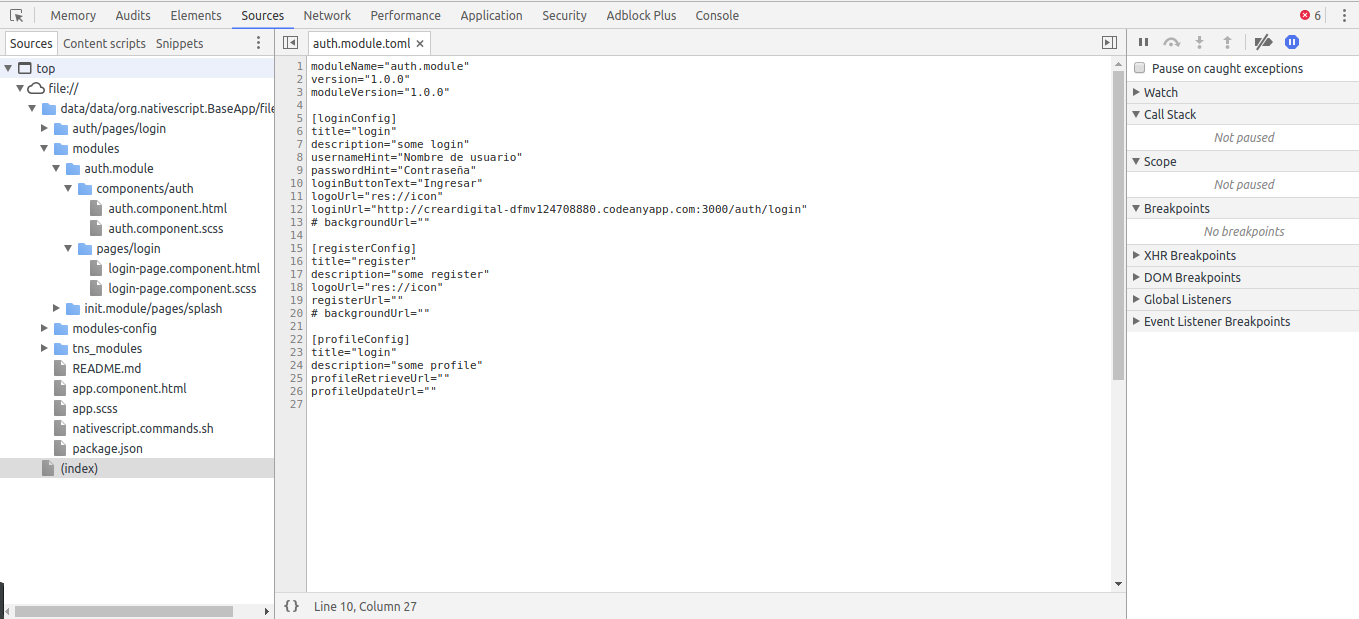Open README.md file

106,368
